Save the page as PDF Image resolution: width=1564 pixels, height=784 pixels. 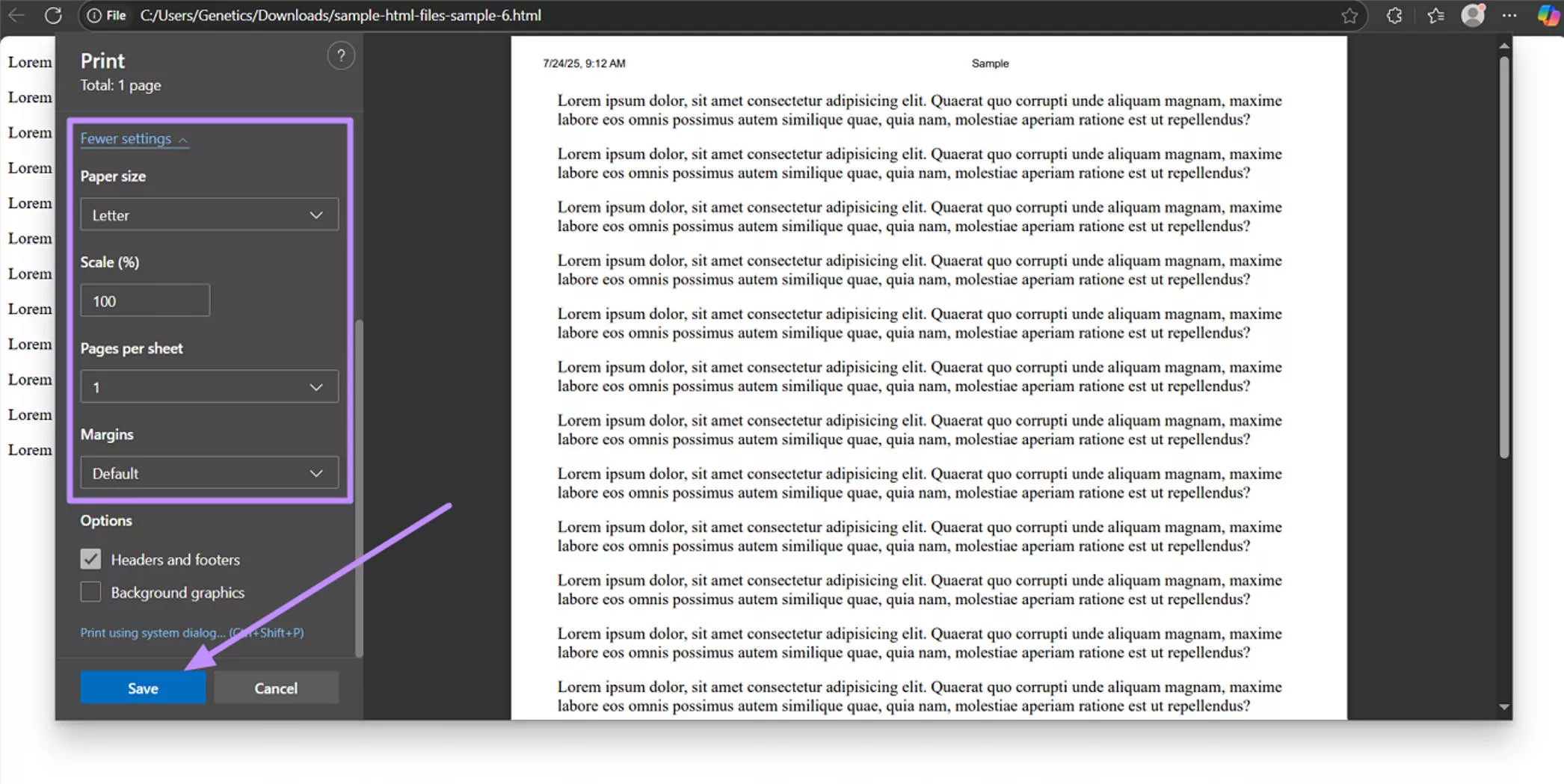coord(142,688)
